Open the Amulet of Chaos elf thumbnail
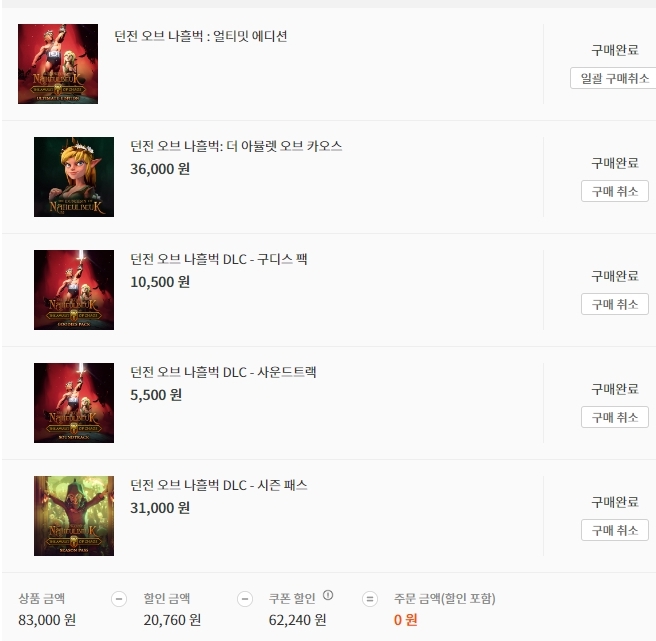The height and width of the screenshot is (641, 656). (x=74, y=177)
